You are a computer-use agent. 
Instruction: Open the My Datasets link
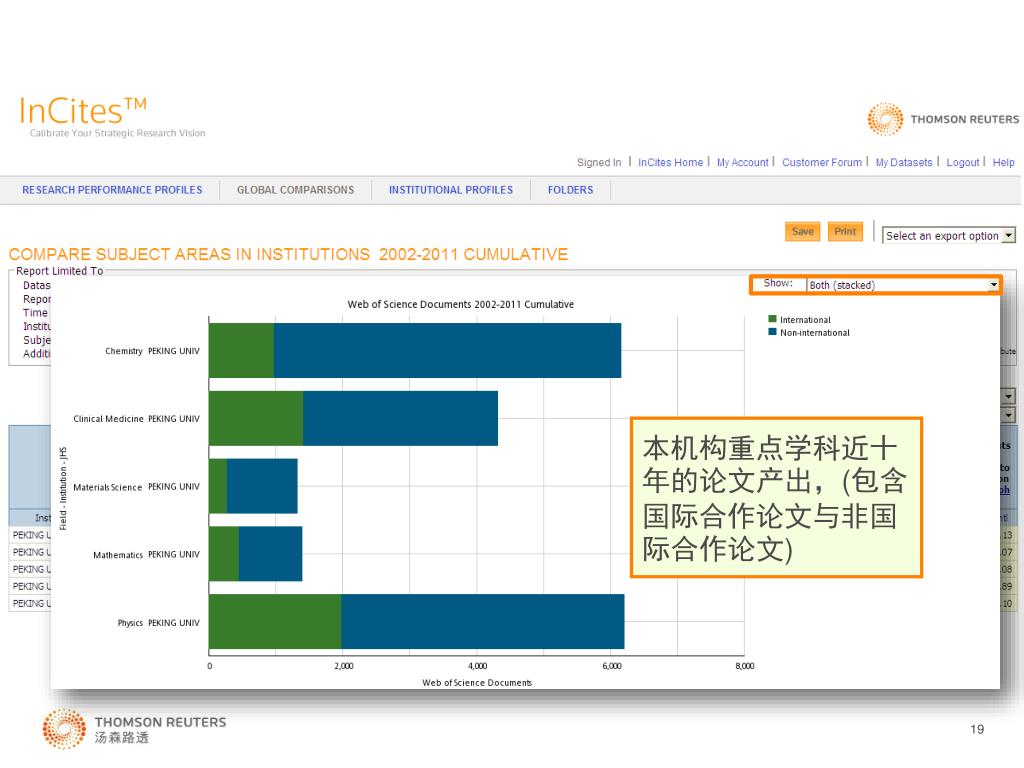(x=904, y=163)
